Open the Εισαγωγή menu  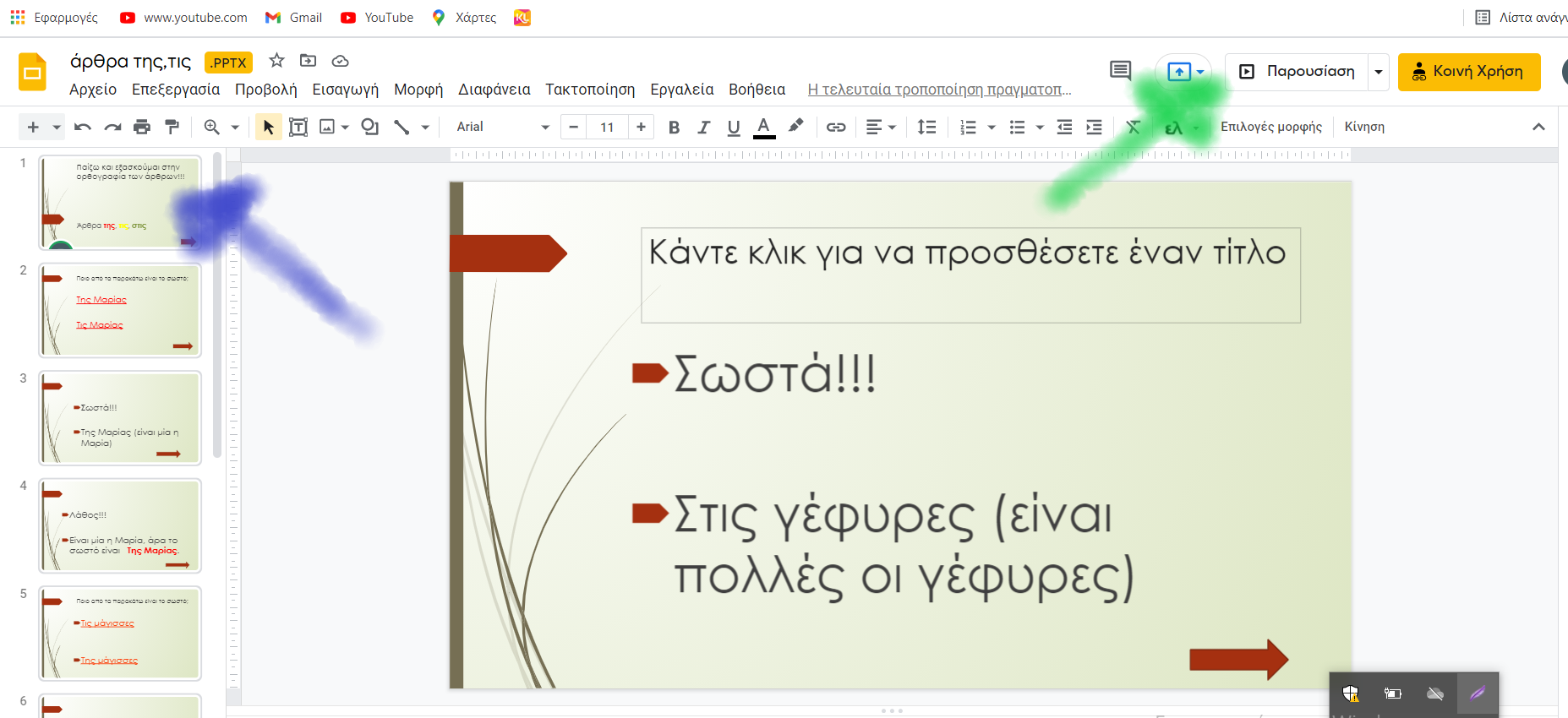pos(345,90)
